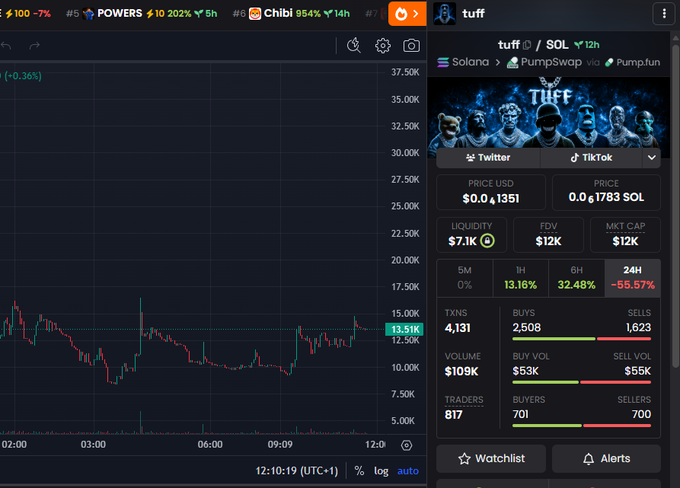680x488 pixels.
Task: Click the buy vol versus sell vol bar
Action: 582,382
